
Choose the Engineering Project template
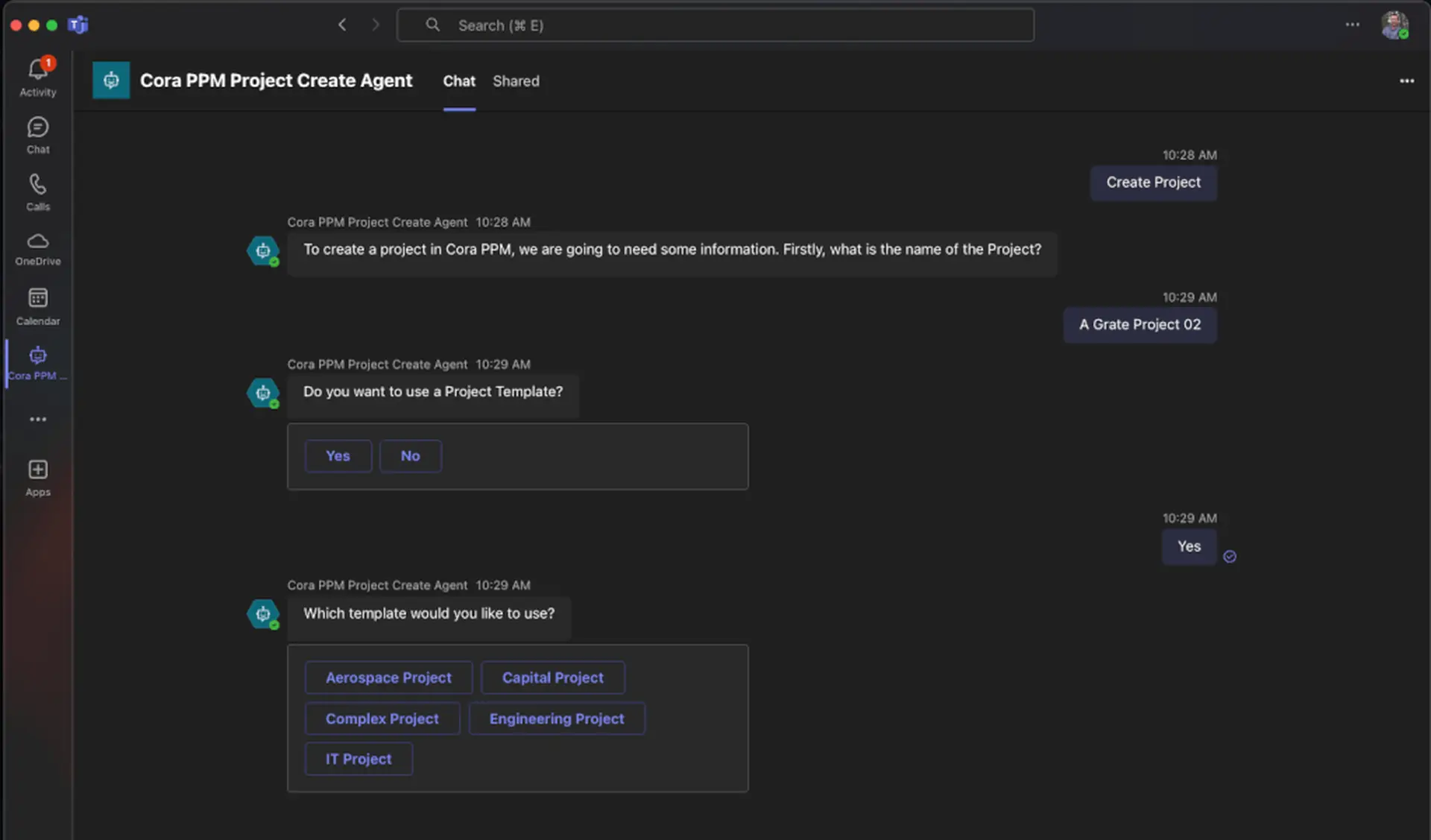(556, 719)
